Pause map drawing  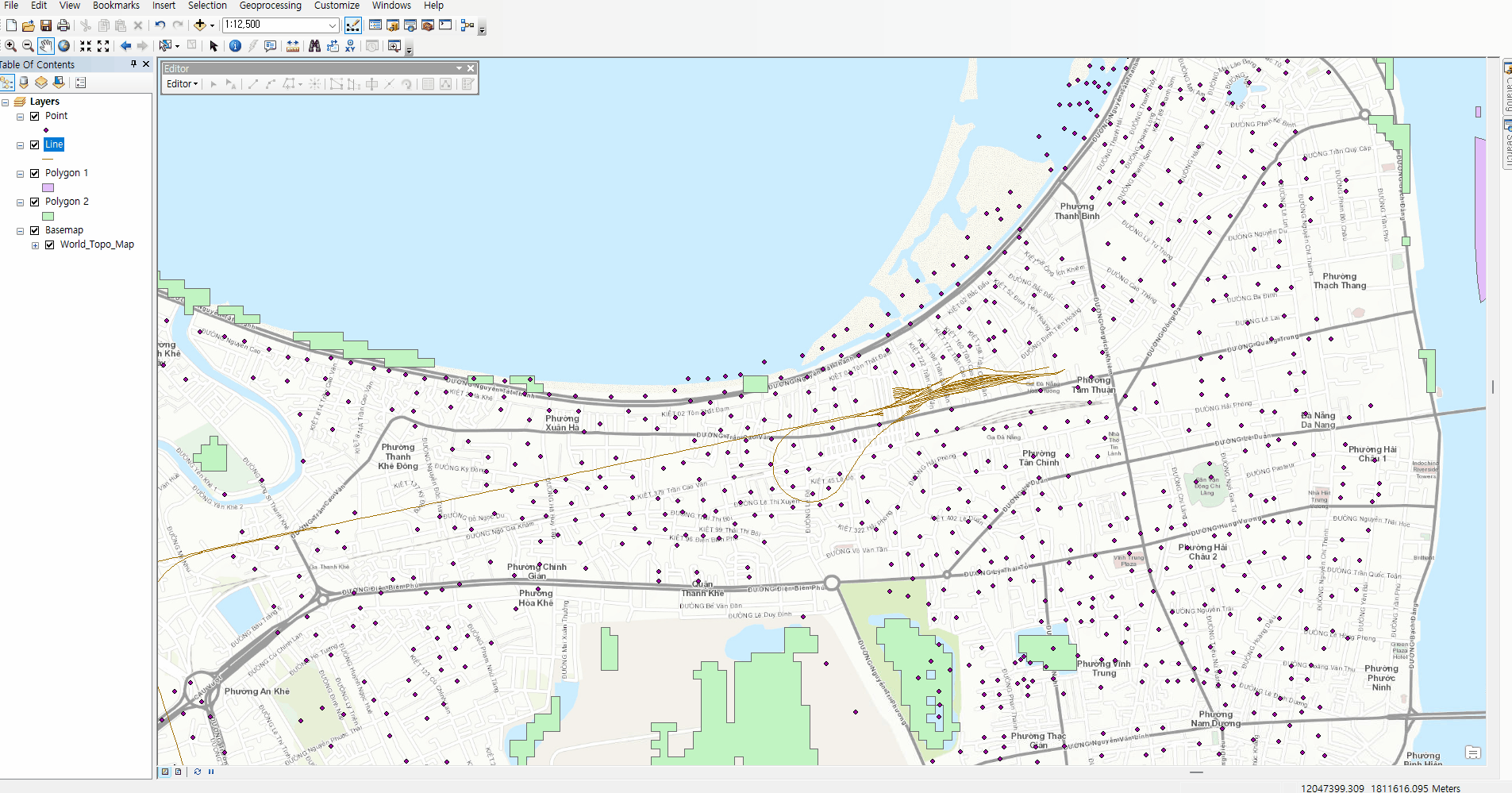click(x=211, y=772)
